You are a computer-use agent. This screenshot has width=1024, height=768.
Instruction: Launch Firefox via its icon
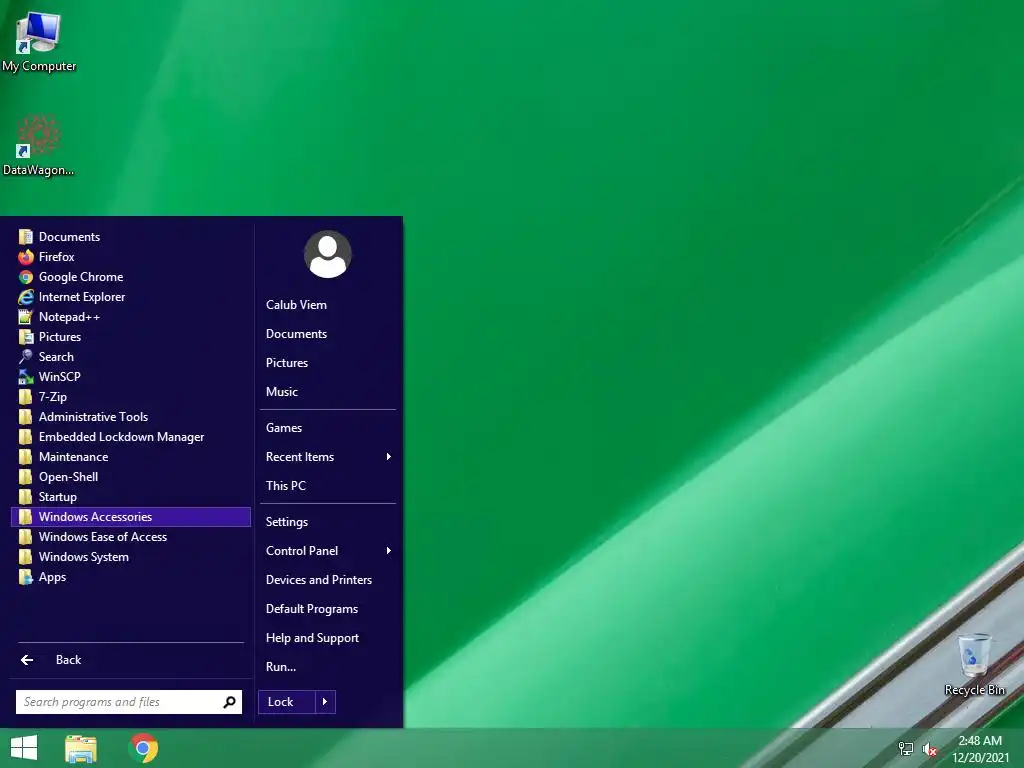tap(25, 257)
